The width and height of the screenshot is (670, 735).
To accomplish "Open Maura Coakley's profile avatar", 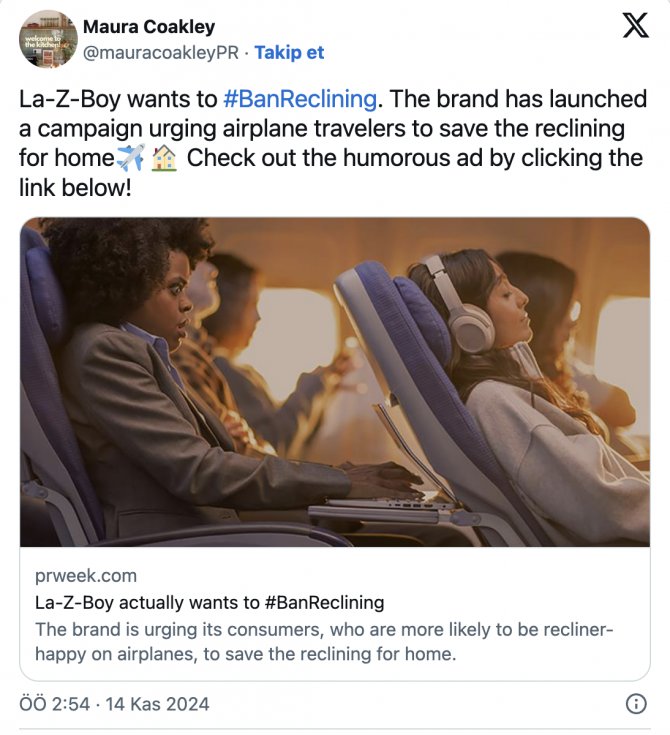I will (47, 39).
